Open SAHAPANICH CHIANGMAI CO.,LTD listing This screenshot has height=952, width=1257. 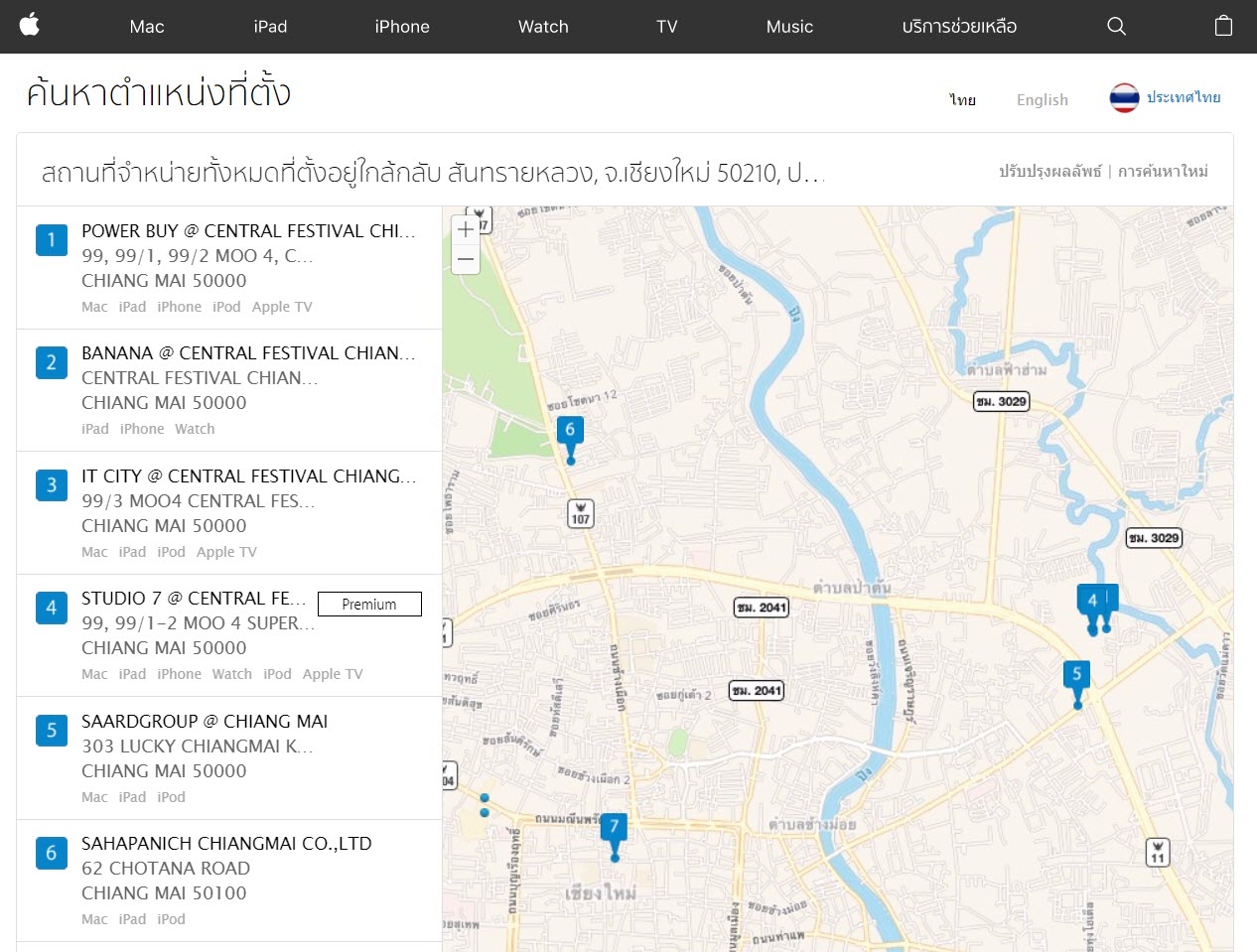coord(226,844)
